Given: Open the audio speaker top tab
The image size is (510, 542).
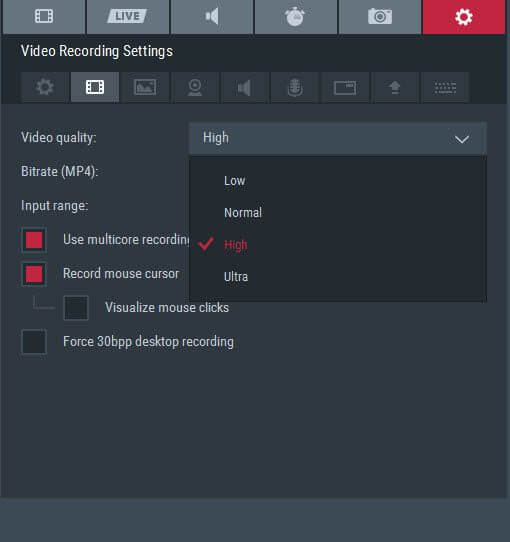Looking at the screenshot, I should coord(212,17).
